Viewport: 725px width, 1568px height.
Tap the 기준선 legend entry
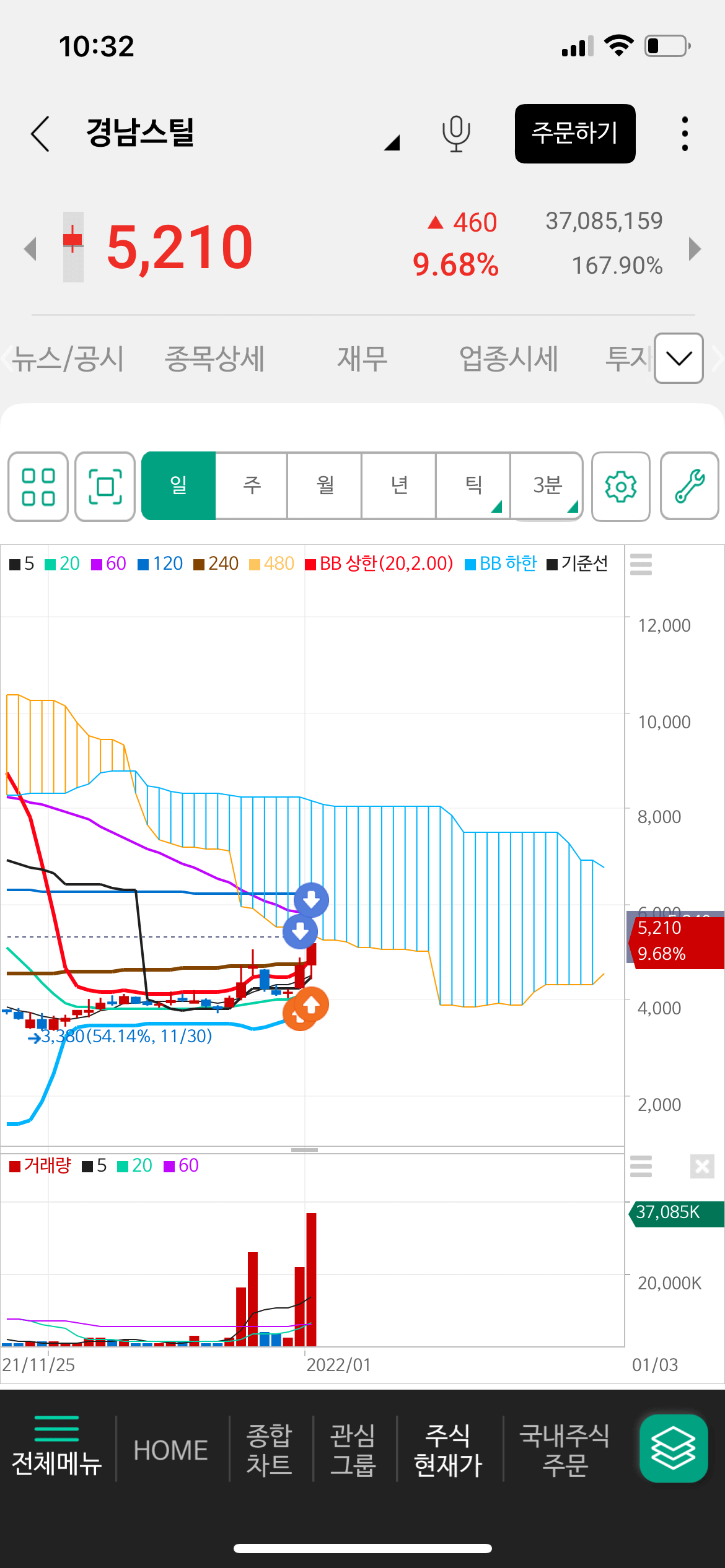pyautogui.click(x=578, y=564)
